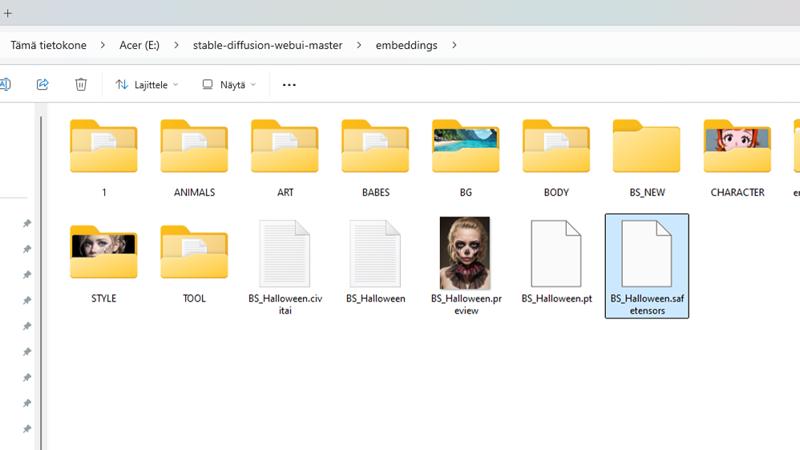Select the BS_Halloween.pt file
The height and width of the screenshot is (450, 800).
[x=556, y=262]
